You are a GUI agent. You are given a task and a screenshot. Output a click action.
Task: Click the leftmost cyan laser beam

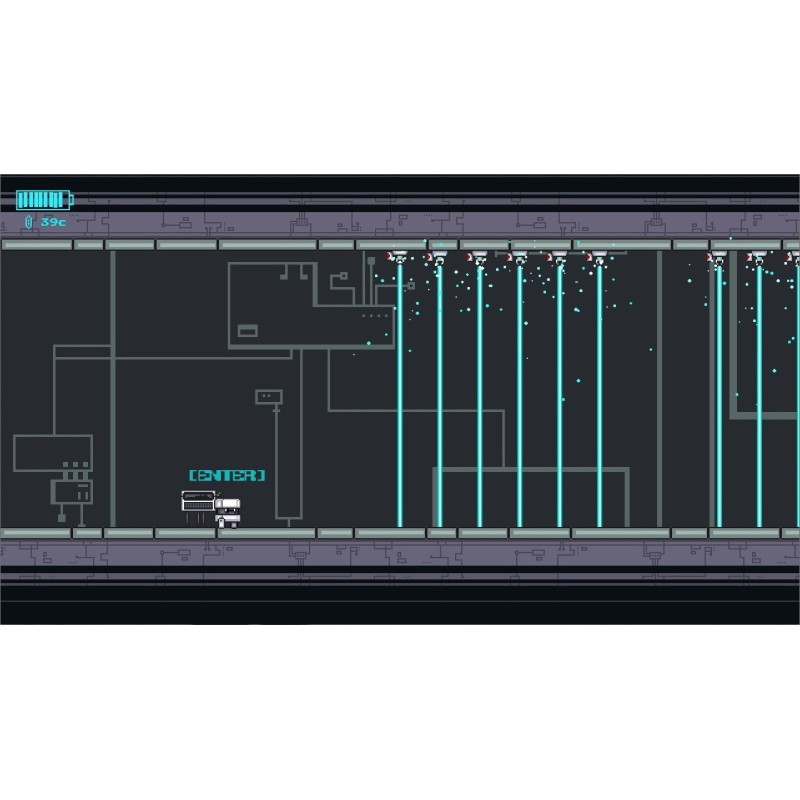click(x=399, y=400)
